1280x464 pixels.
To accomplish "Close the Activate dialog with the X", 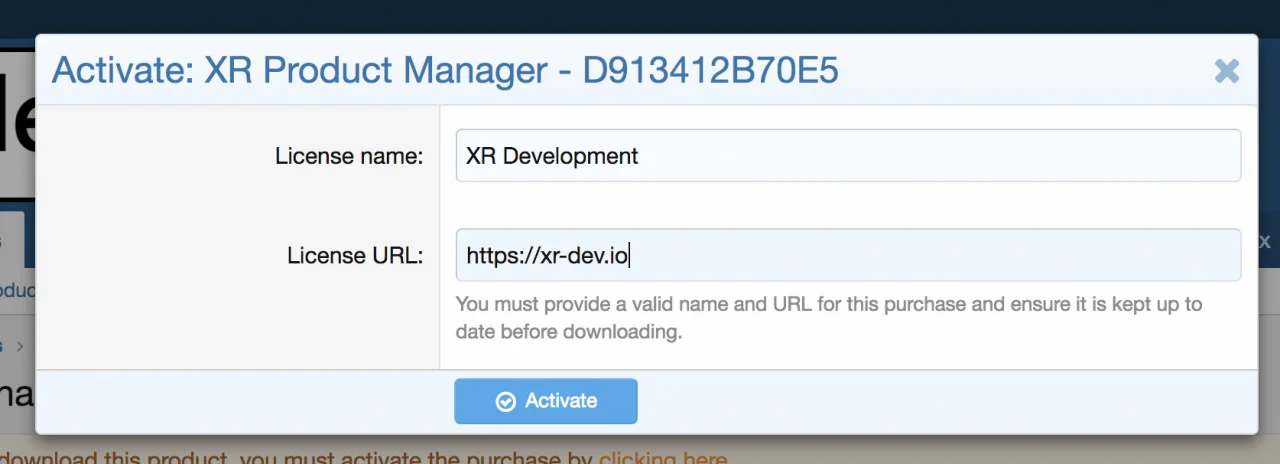I will [1226, 71].
